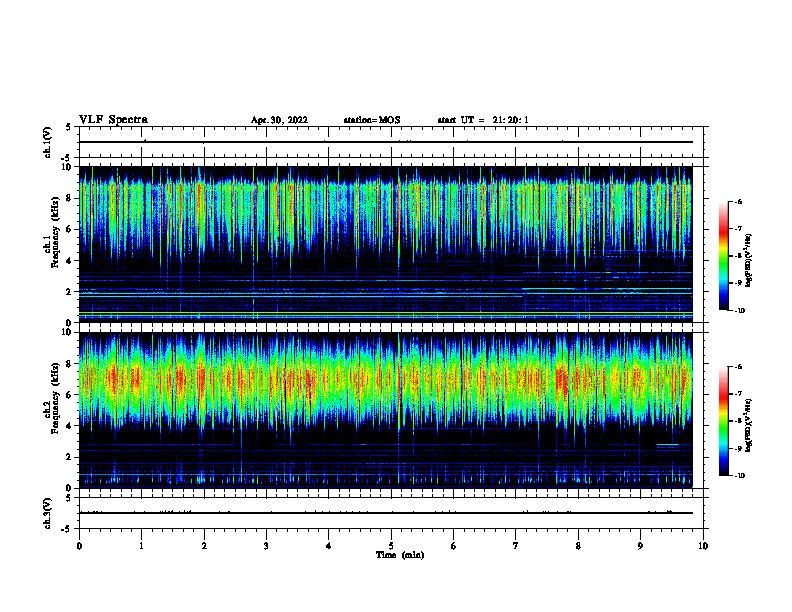Click the time axis tick label '3'
The height and width of the screenshot is (612, 792).
click(266, 546)
